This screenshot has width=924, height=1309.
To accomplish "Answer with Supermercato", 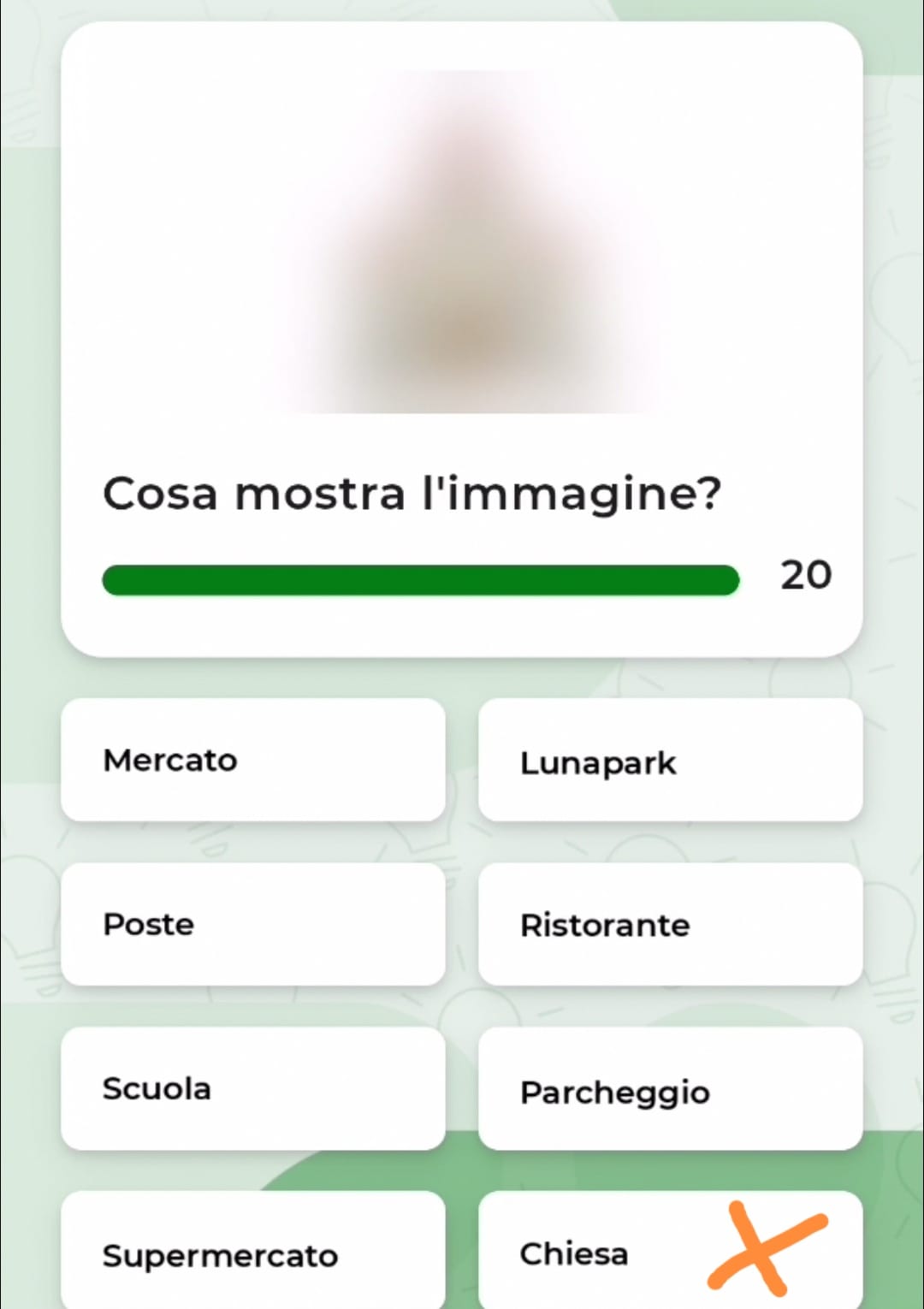I will [x=253, y=1251].
